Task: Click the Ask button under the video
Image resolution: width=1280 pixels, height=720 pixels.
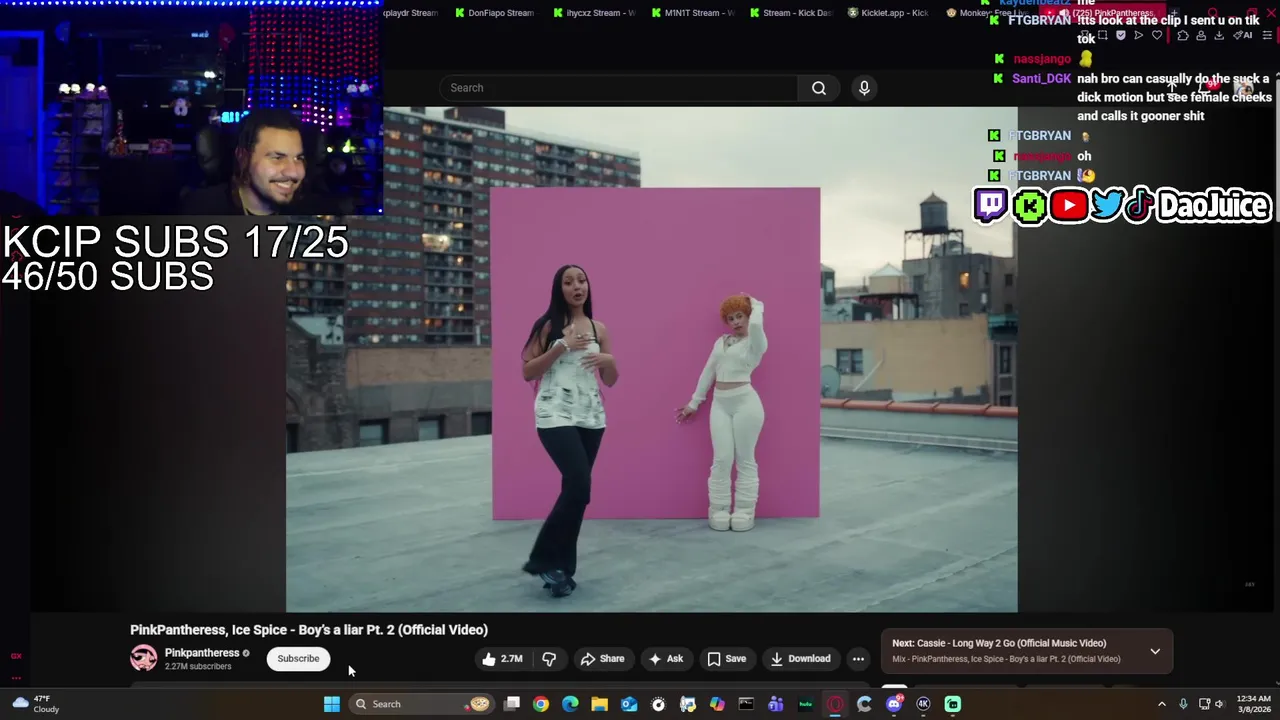Action: pyautogui.click(x=666, y=659)
